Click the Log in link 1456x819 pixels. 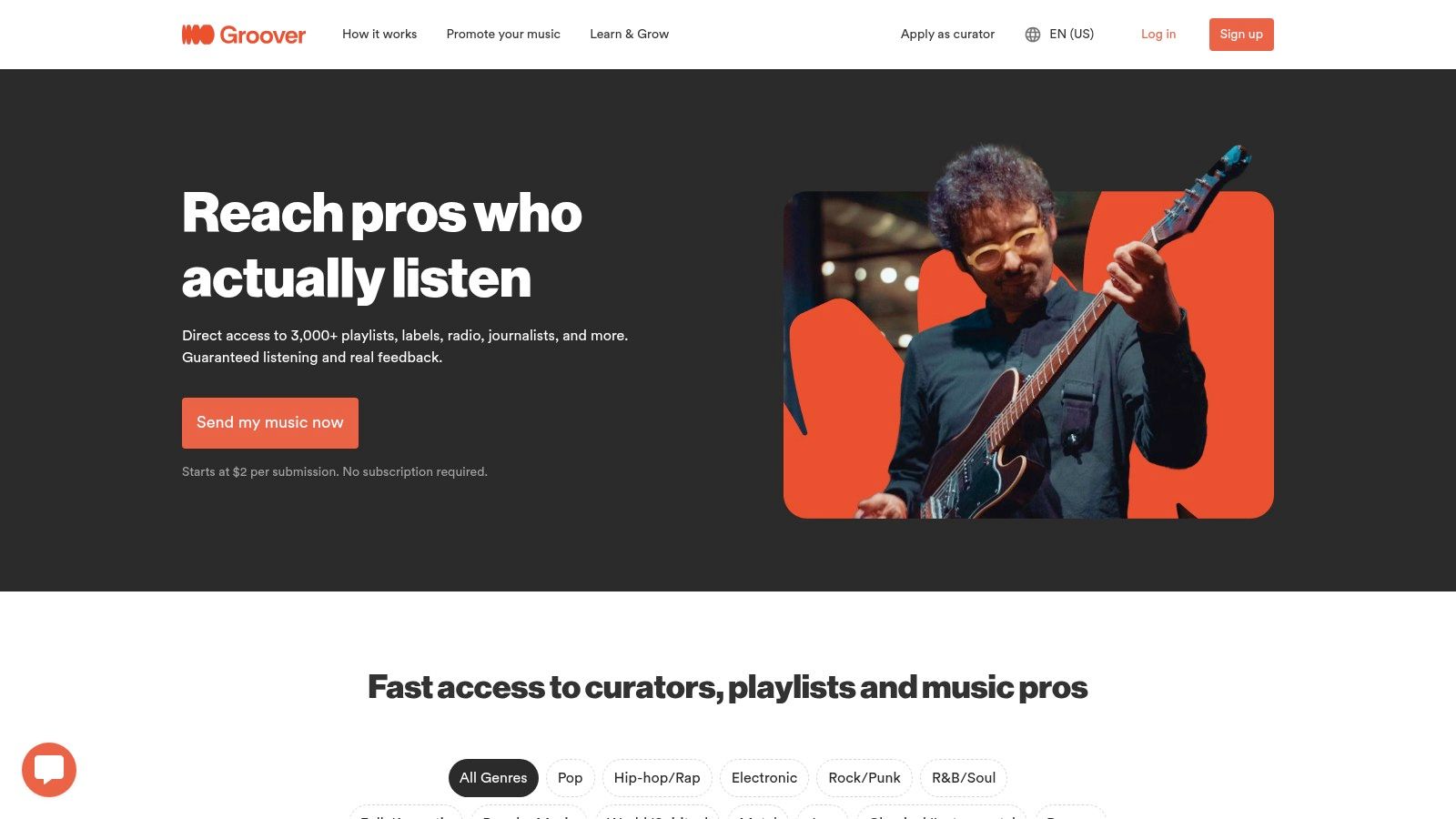tap(1158, 35)
